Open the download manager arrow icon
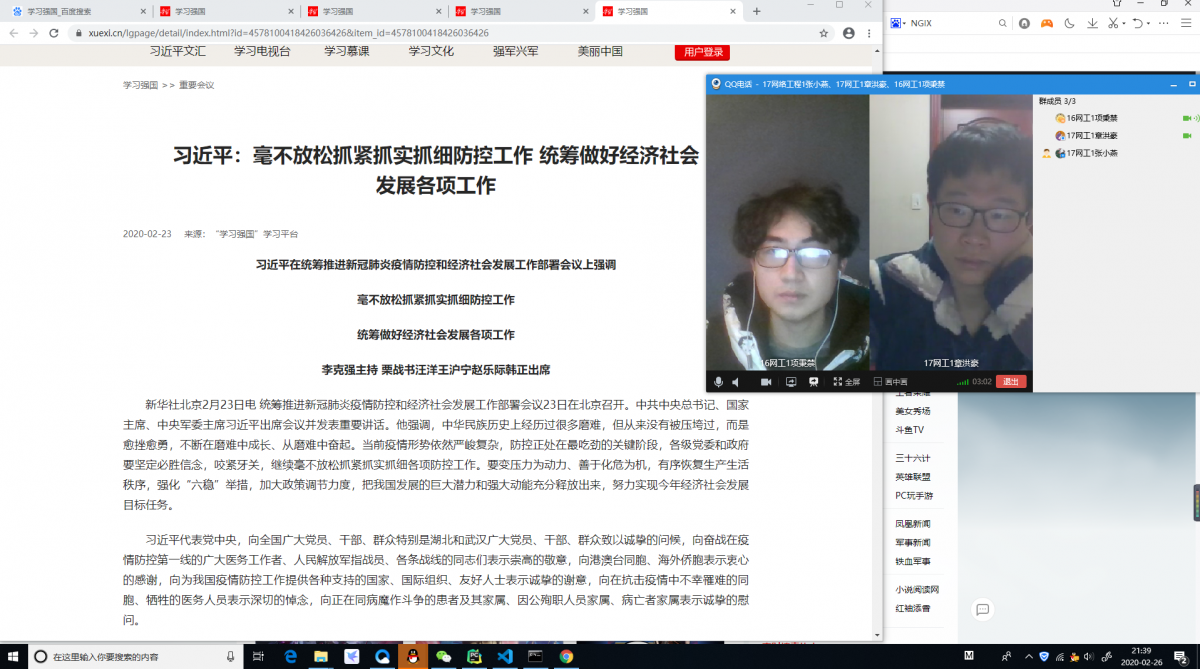 1092,24
